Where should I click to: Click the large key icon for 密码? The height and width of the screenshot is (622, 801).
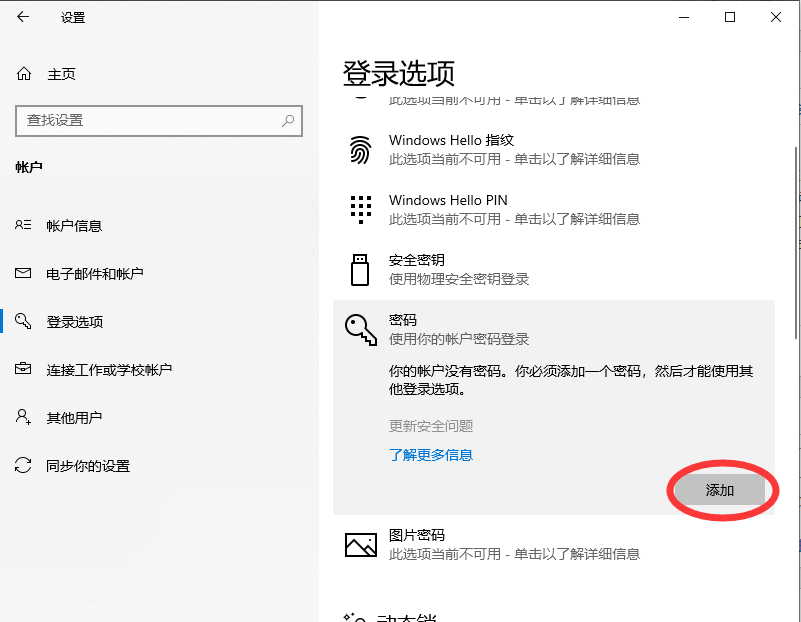pyautogui.click(x=361, y=330)
